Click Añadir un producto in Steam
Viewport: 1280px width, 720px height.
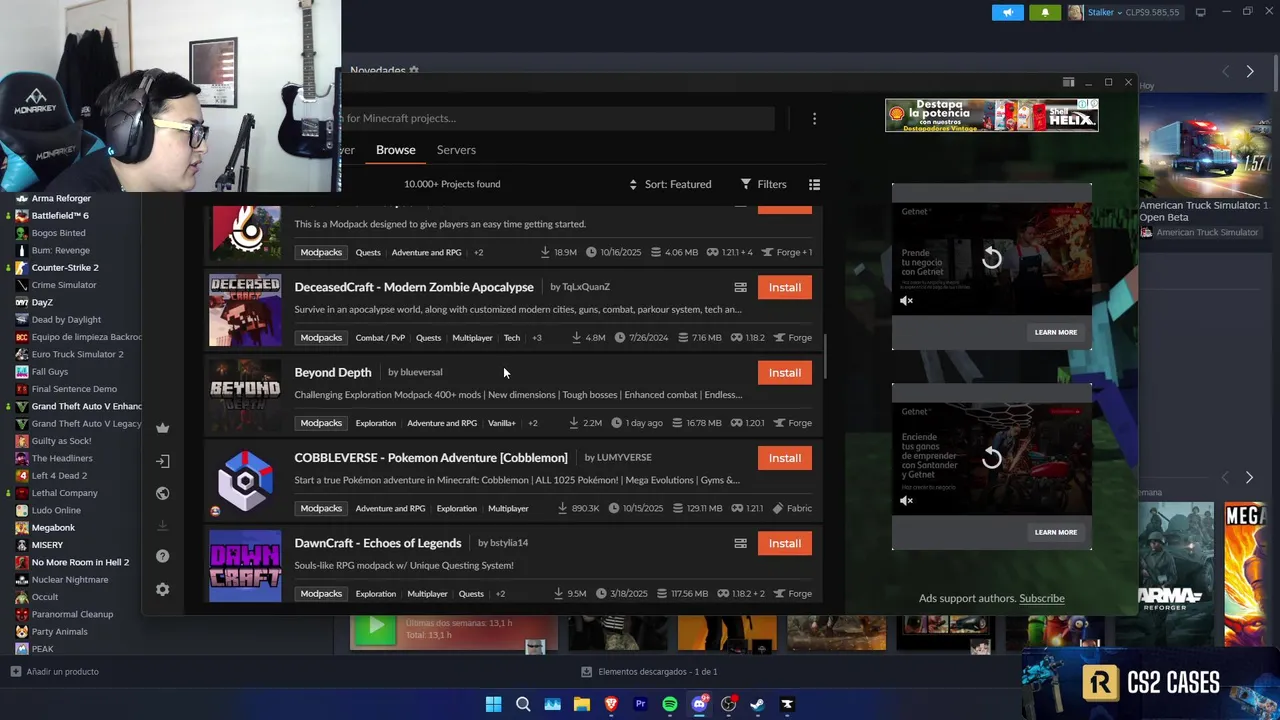tap(55, 672)
